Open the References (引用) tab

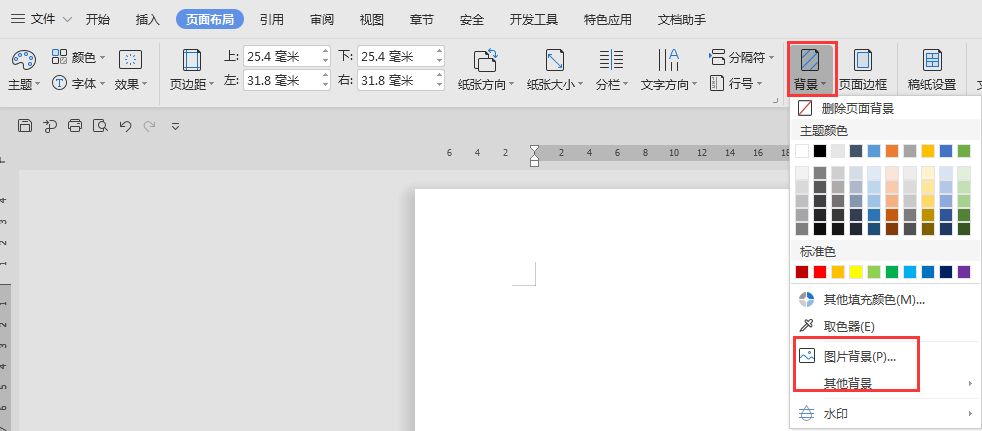pyautogui.click(x=271, y=19)
